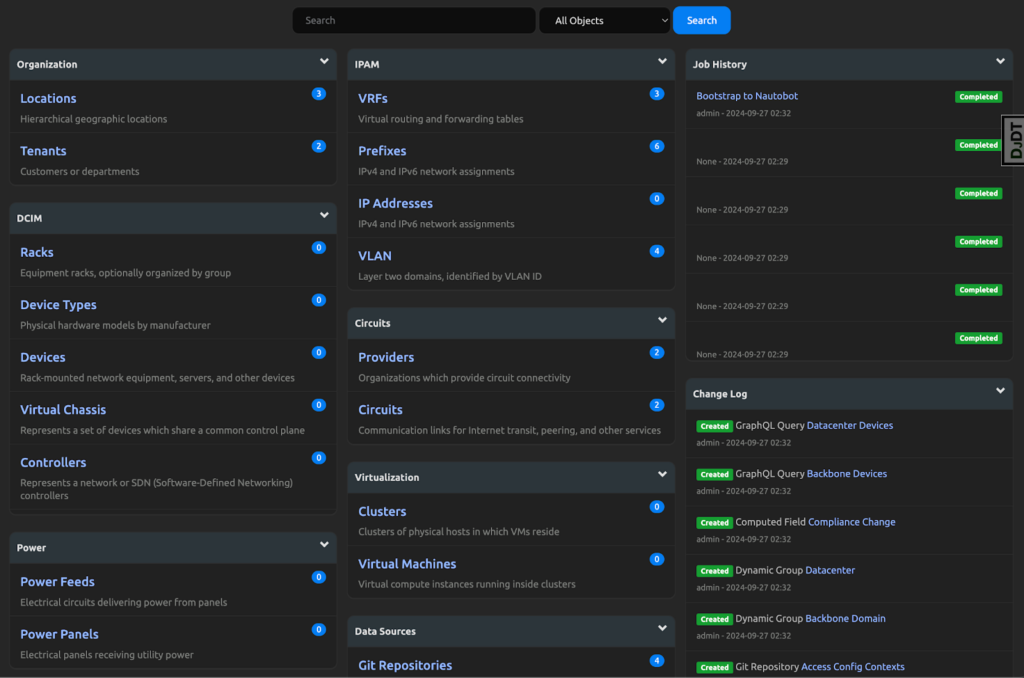The image size is (1024, 678).
Task: Open the Backbone Devices GraphQL query link
Action: coord(846,474)
